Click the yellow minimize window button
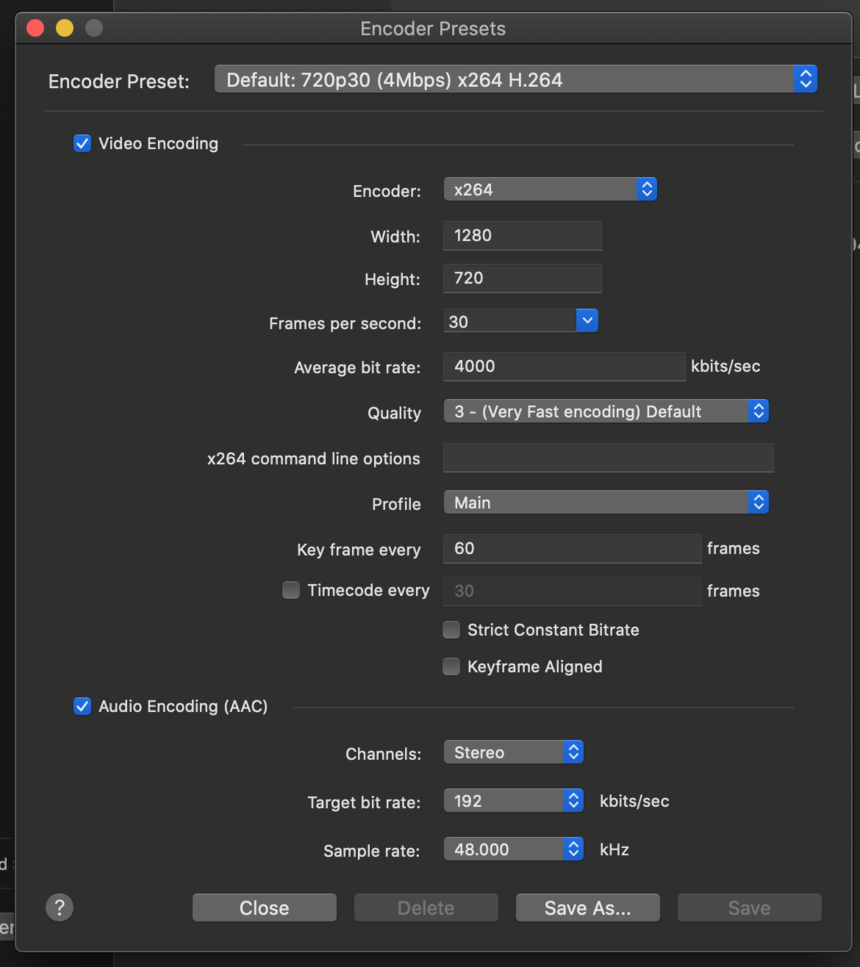Image resolution: width=860 pixels, height=967 pixels. click(65, 28)
